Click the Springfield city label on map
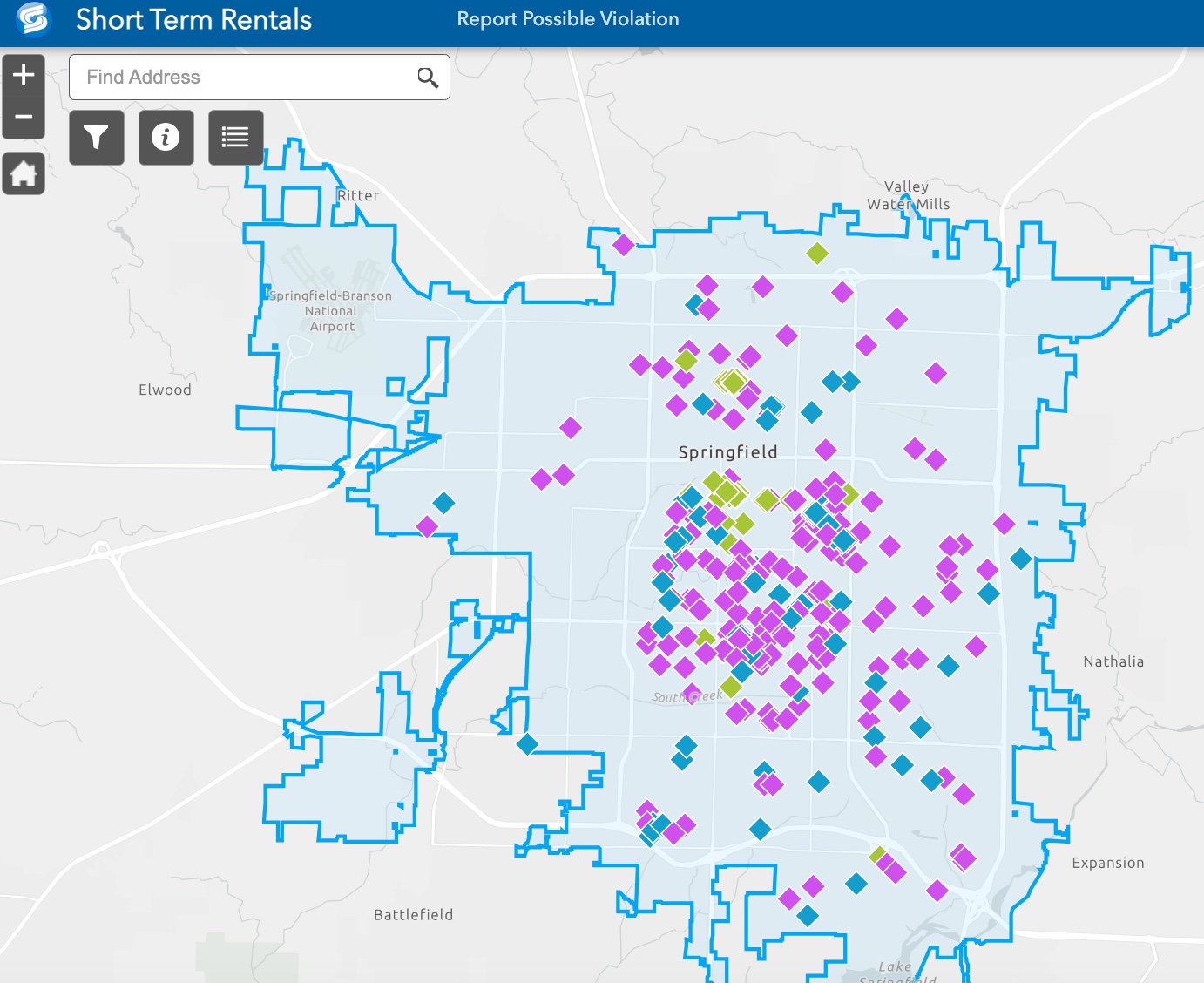 click(x=727, y=451)
